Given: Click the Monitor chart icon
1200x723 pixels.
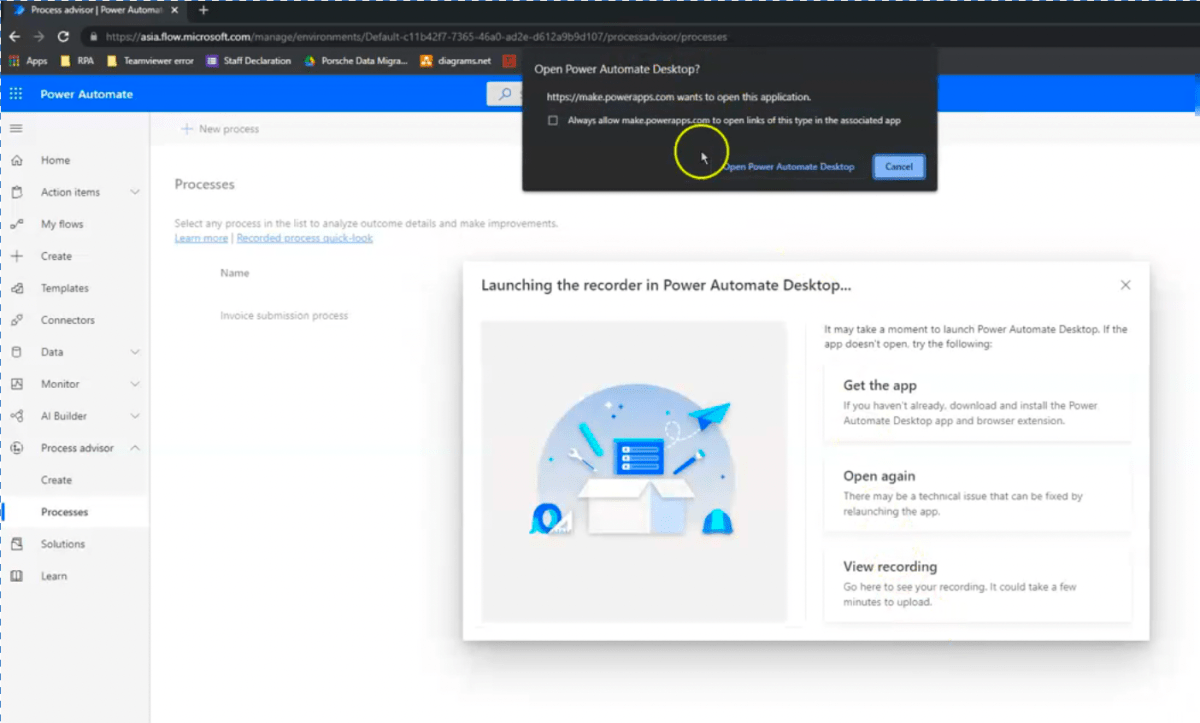Looking at the screenshot, I should click(17, 384).
